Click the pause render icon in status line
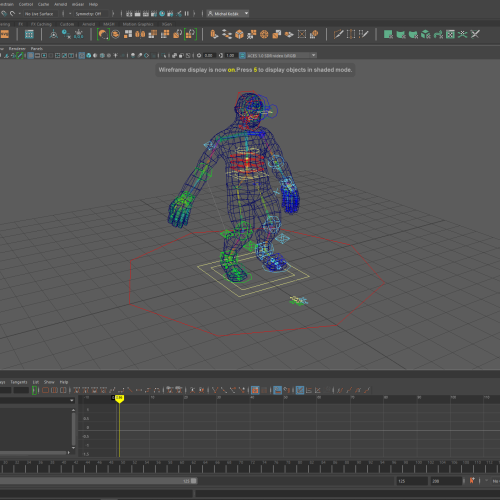The image size is (500, 500). 187,14
